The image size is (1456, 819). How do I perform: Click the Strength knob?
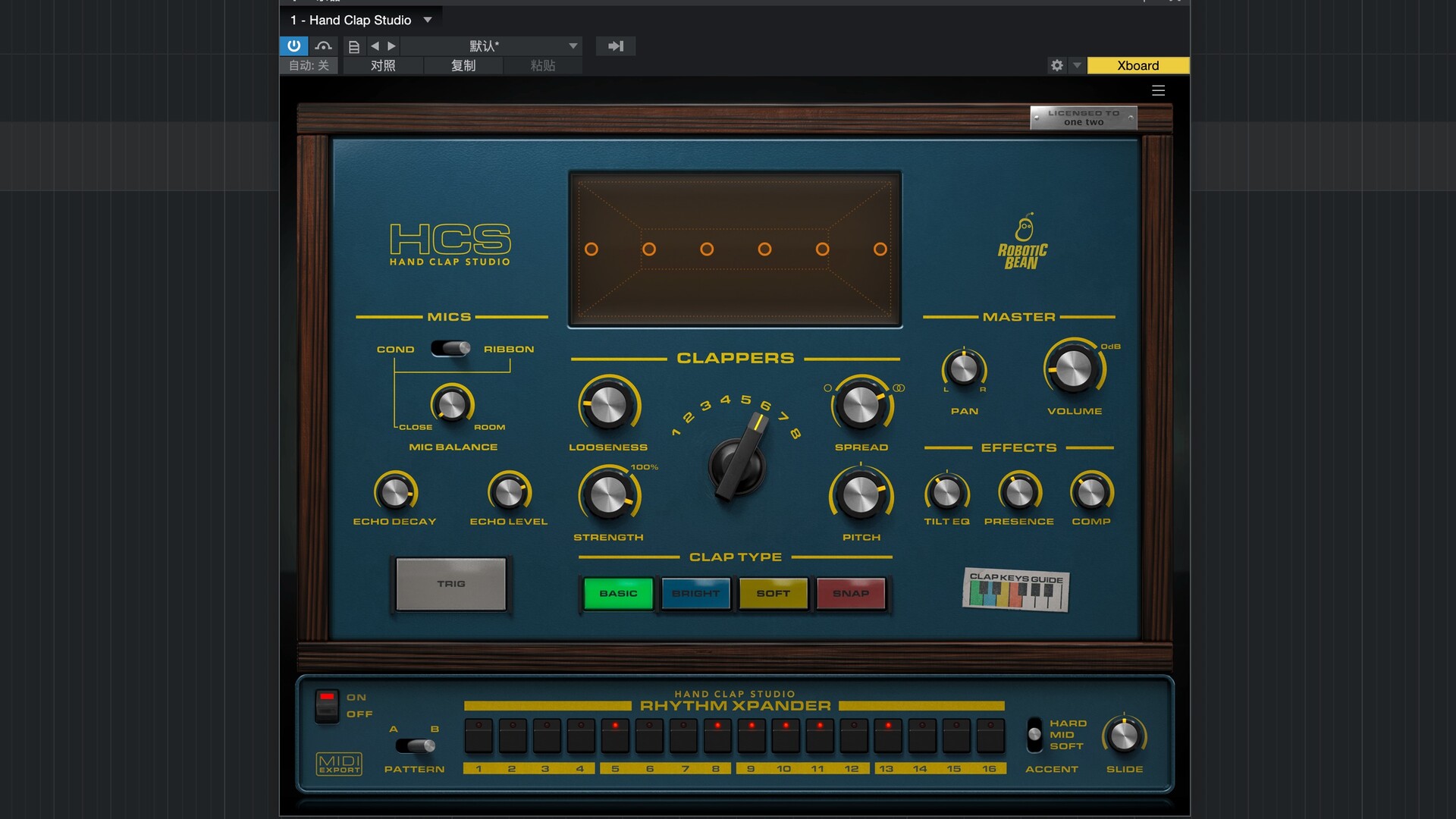[x=608, y=496]
